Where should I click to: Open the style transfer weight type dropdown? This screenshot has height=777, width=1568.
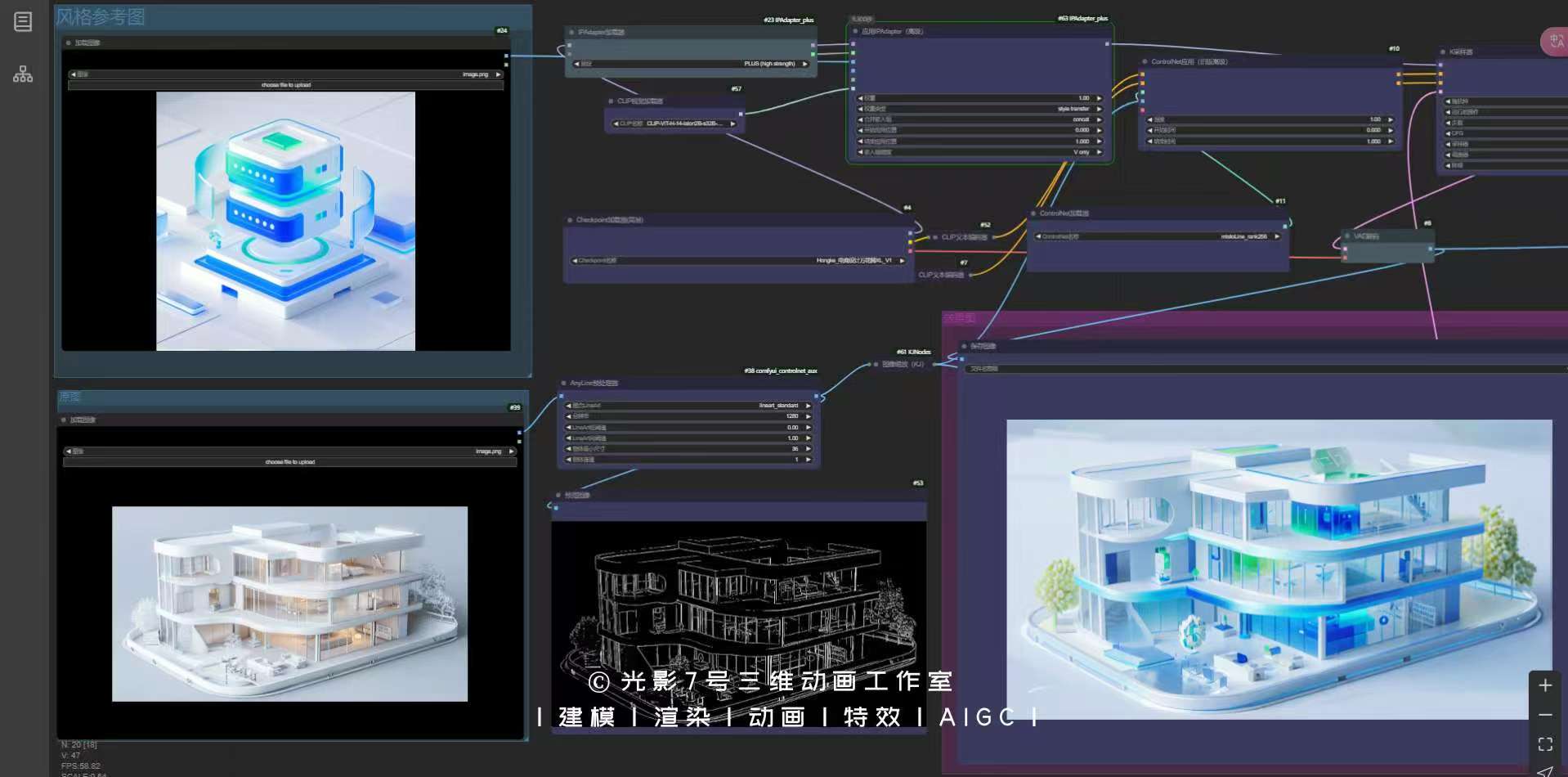click(x=981, y=109)
